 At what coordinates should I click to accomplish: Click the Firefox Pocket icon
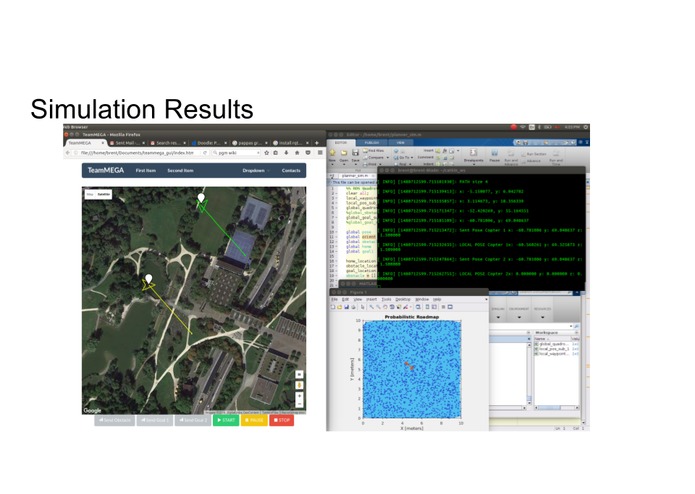[x=308, y=153]
